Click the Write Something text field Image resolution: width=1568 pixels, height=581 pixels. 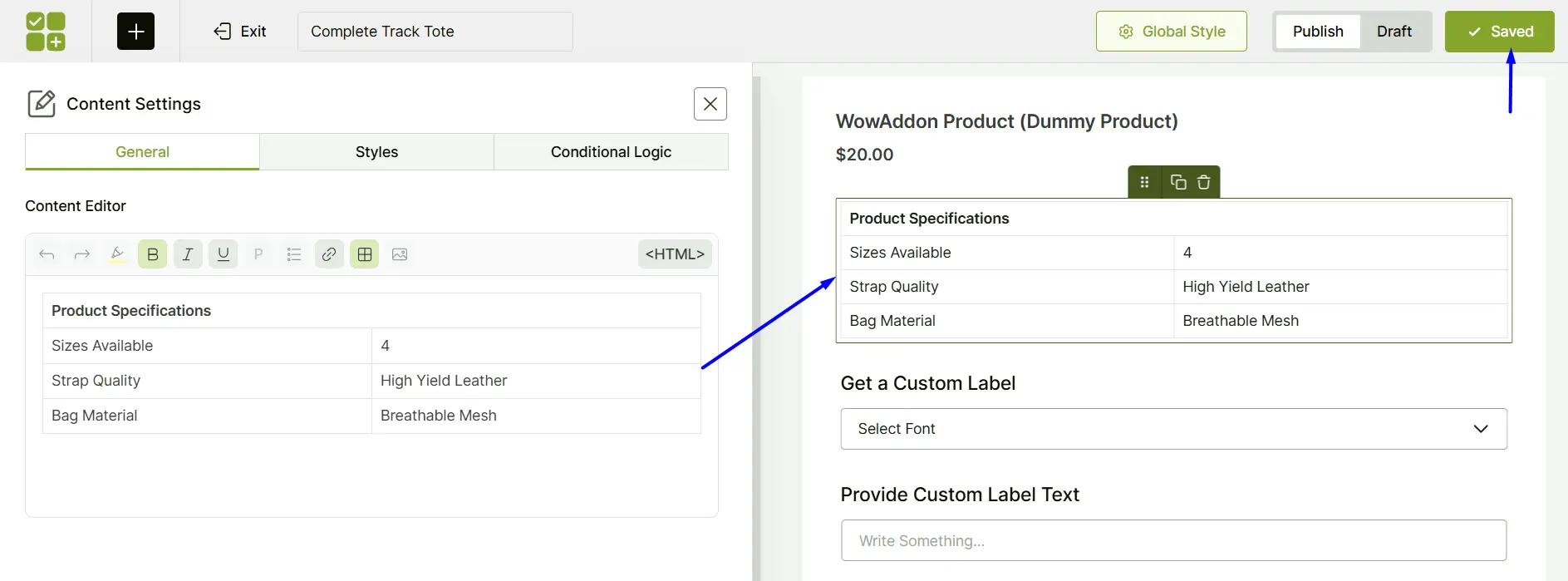click(x=1173, y=541)
